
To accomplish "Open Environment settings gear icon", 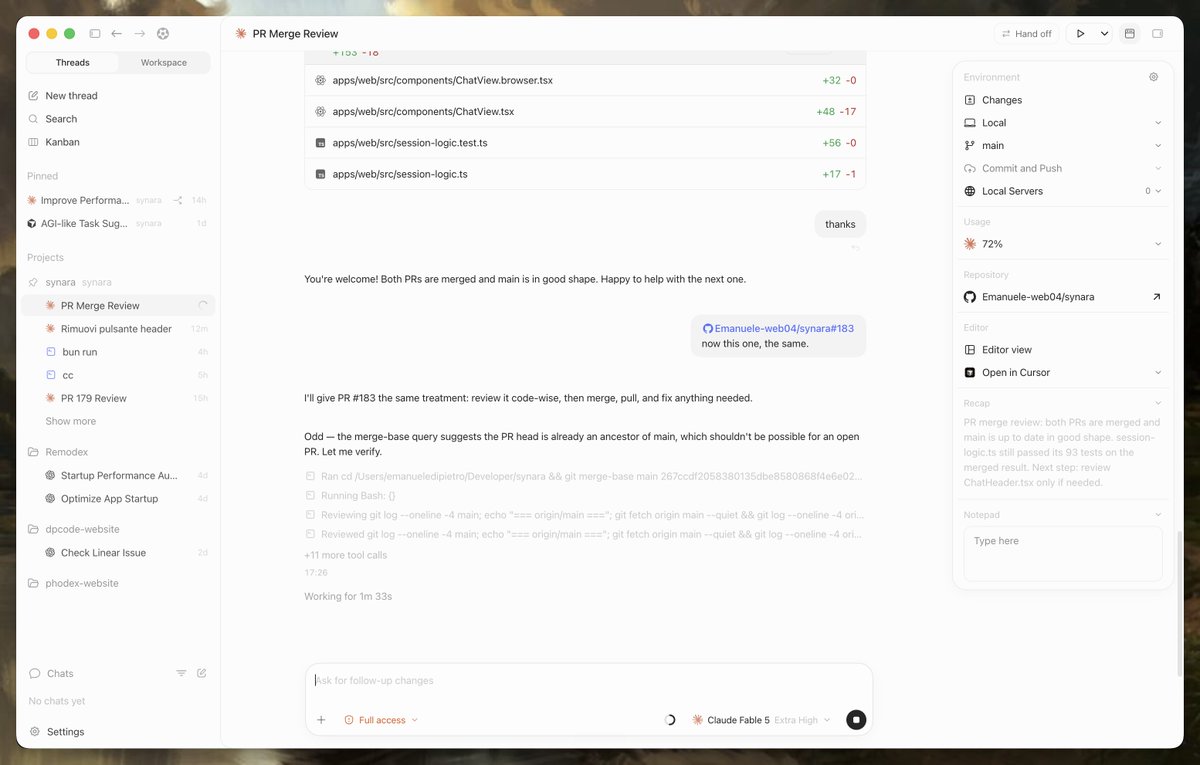I will click(1153, 77).
